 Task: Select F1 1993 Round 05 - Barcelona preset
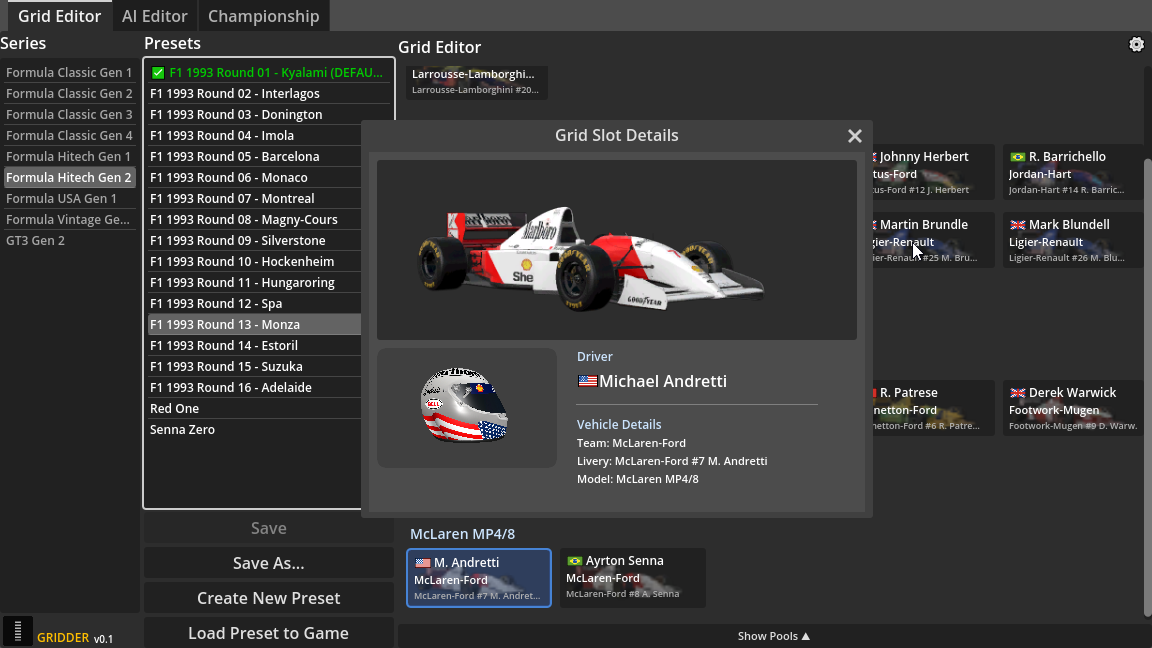(x=254, y=156)
